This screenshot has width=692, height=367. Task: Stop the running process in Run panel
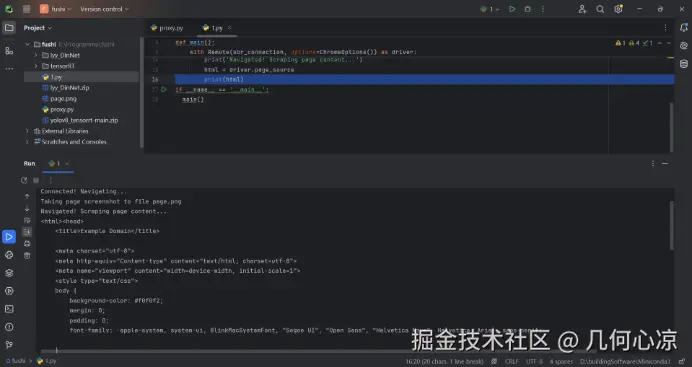[x=36, y=180]
